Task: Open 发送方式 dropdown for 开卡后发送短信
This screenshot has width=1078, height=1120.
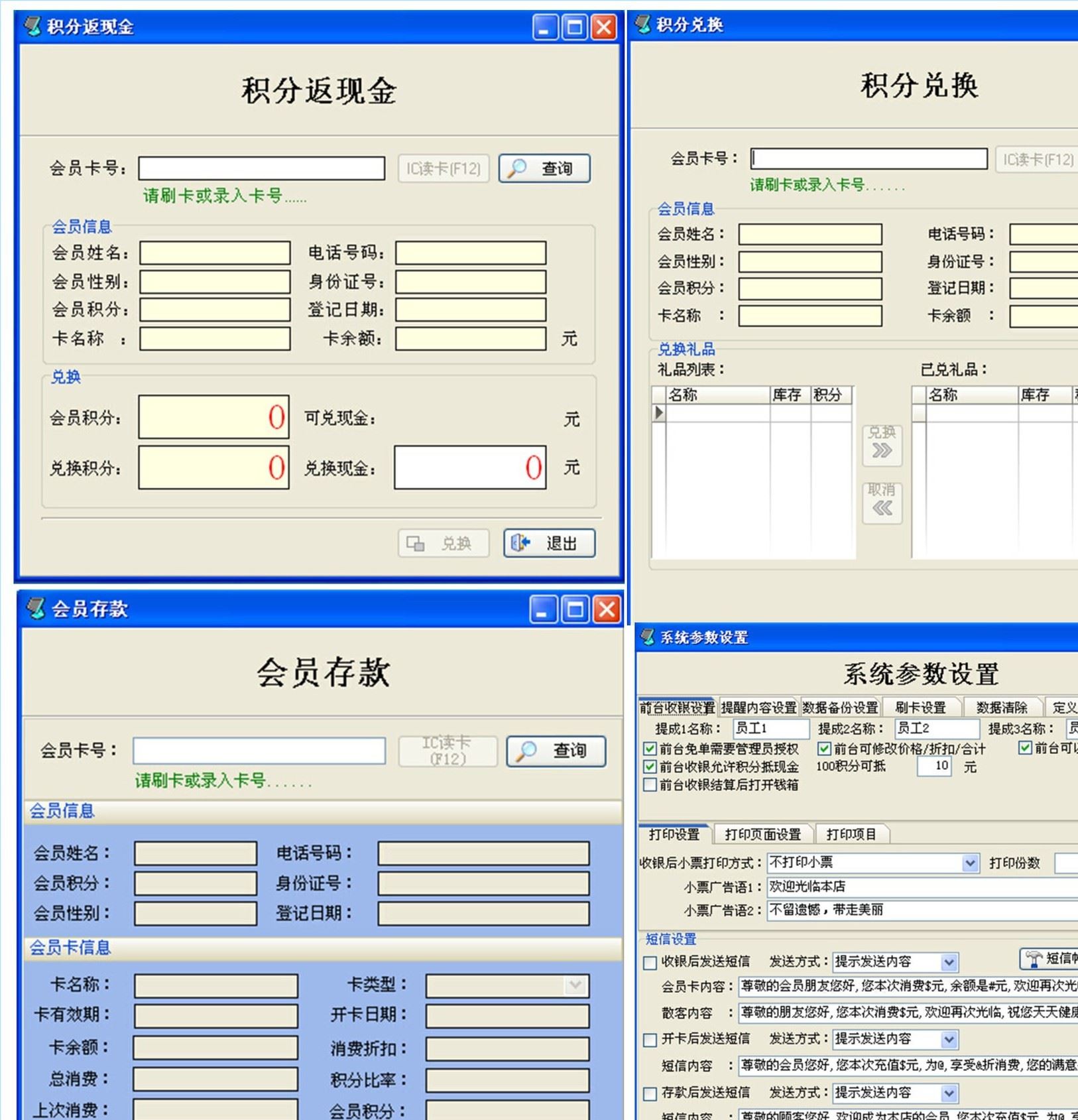Action: (x=949, y=1038)
